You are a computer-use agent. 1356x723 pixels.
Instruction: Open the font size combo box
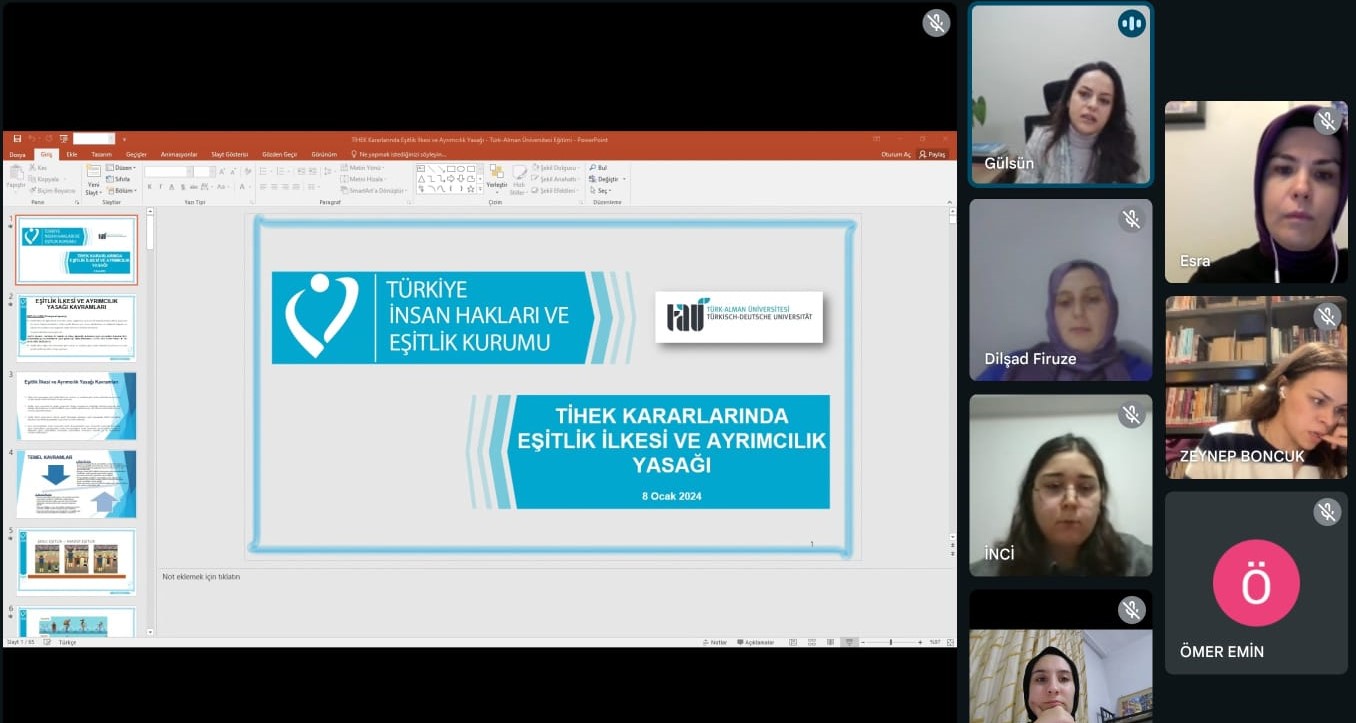click(205, 172)
